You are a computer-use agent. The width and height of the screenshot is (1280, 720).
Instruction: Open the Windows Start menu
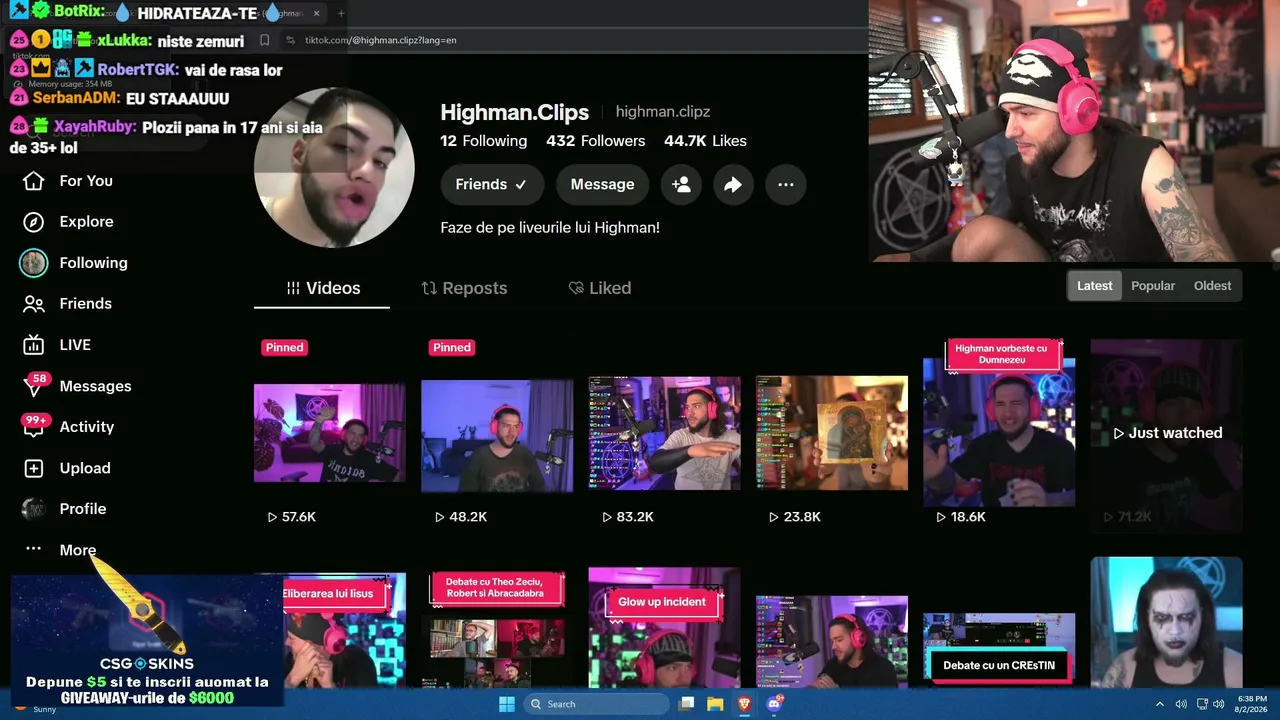(x=507, y=704)
